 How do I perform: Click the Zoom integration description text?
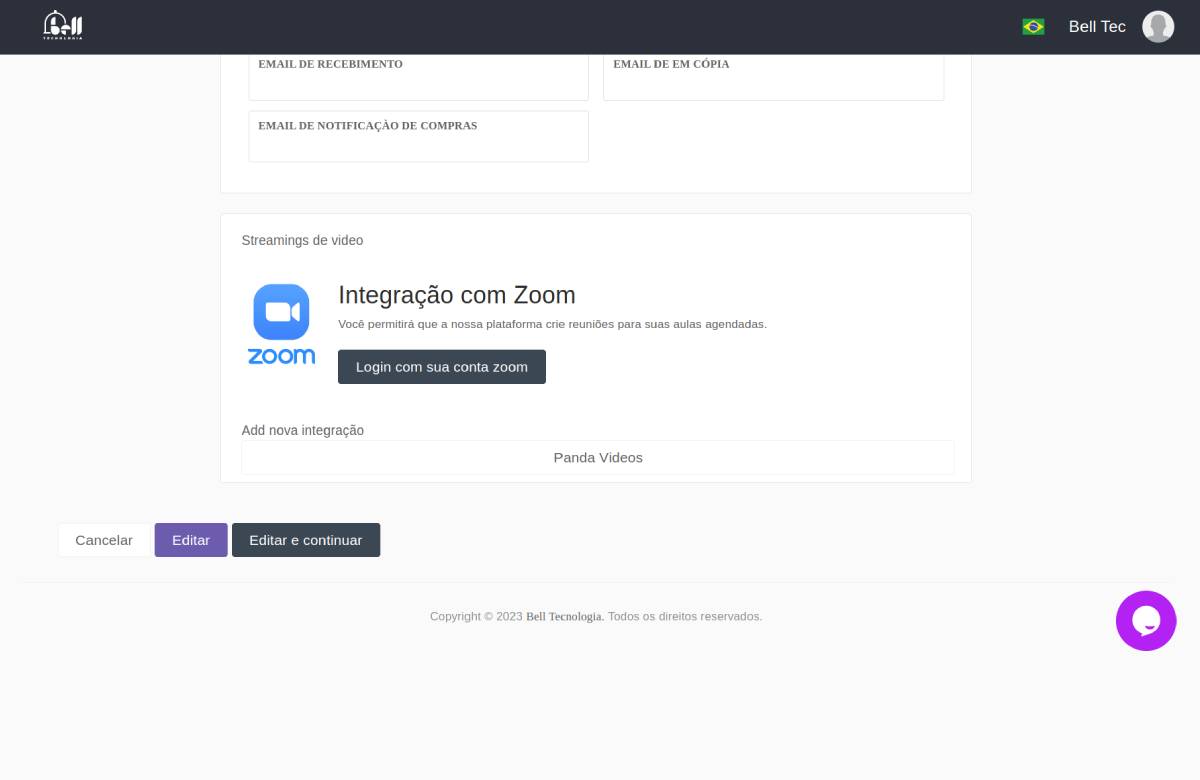point(552,324)
